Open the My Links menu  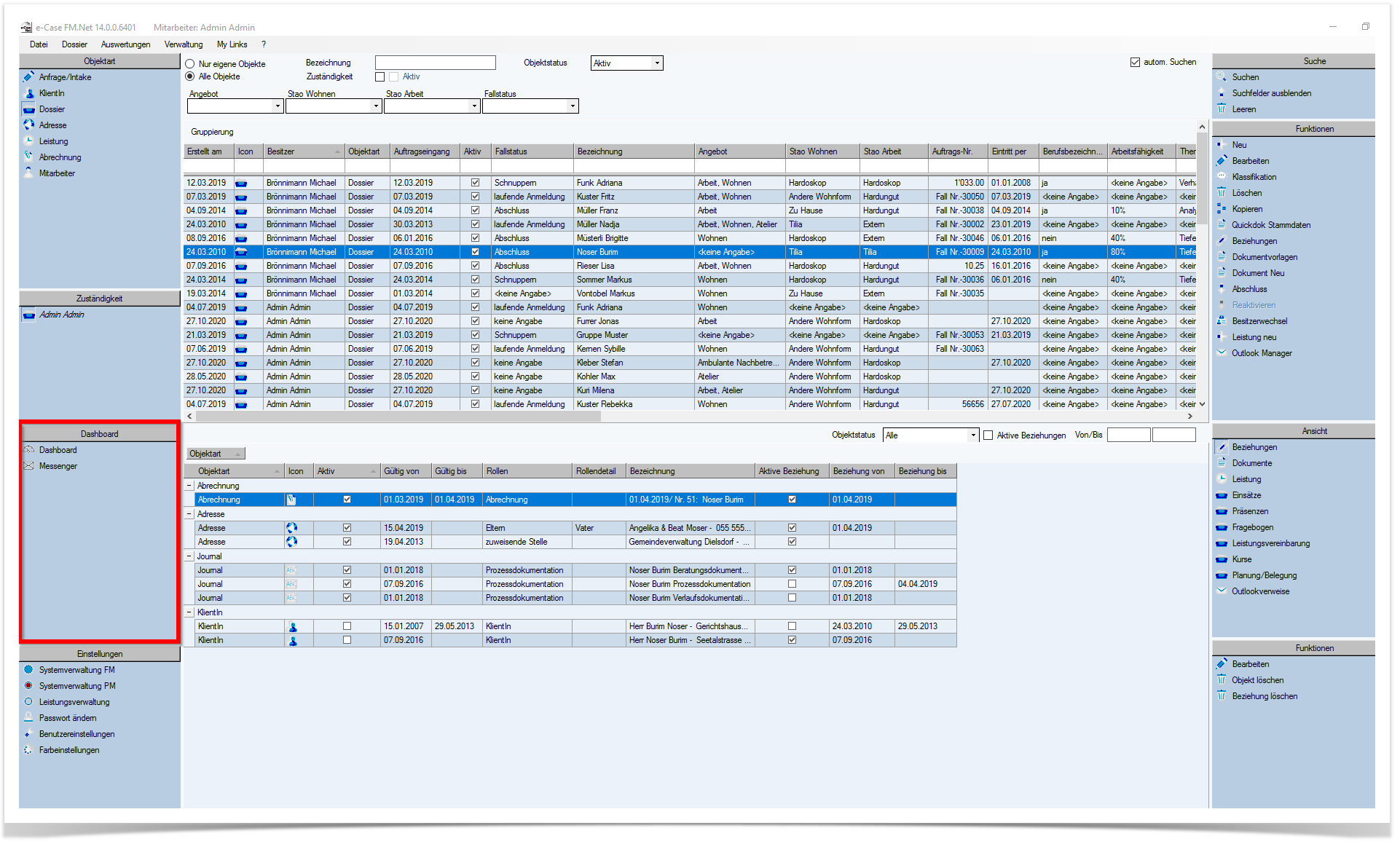pos(232,44)
